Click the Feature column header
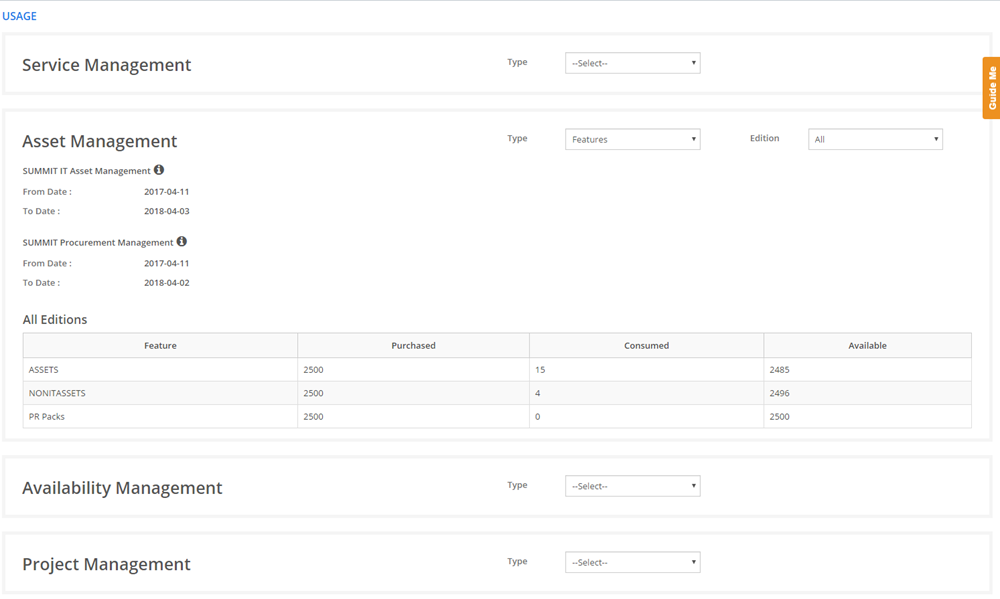Image resolution: width=1000 pixels, height=599 pixels. 160,346
